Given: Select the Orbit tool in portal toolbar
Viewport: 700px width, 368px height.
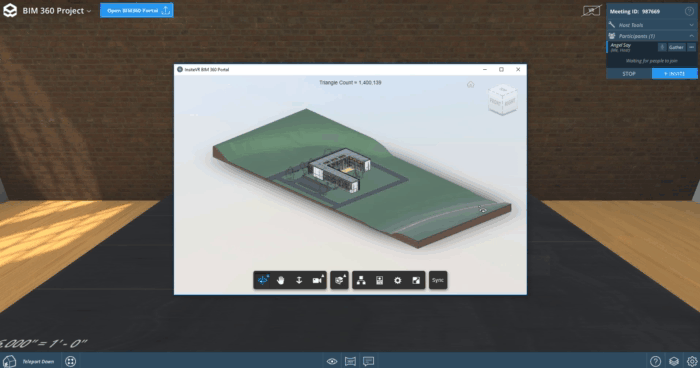Looking at the screenshot, I should [x=262, y=280].
